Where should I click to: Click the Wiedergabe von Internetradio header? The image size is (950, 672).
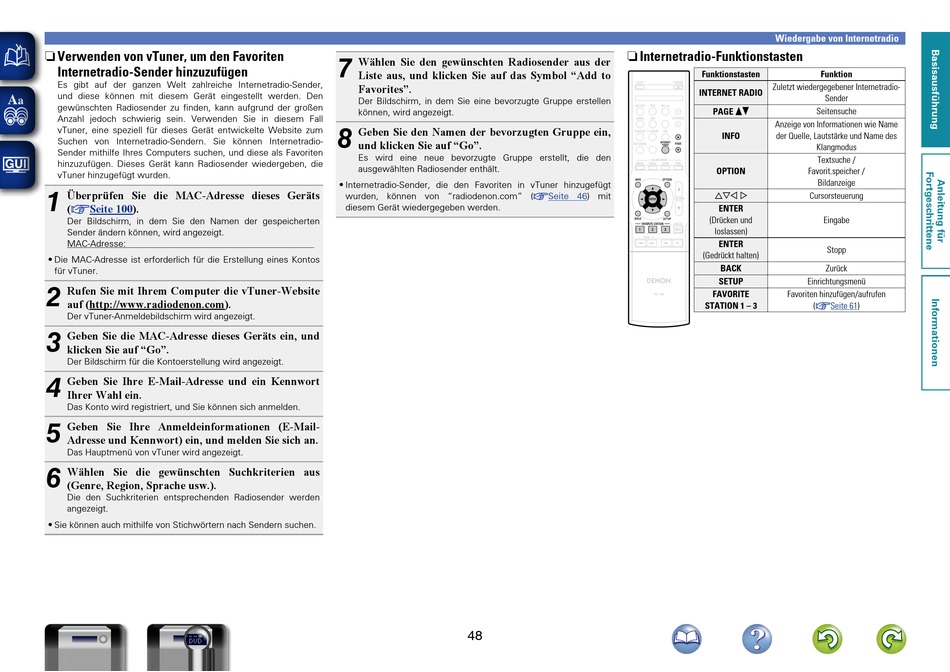click(836, 38)
